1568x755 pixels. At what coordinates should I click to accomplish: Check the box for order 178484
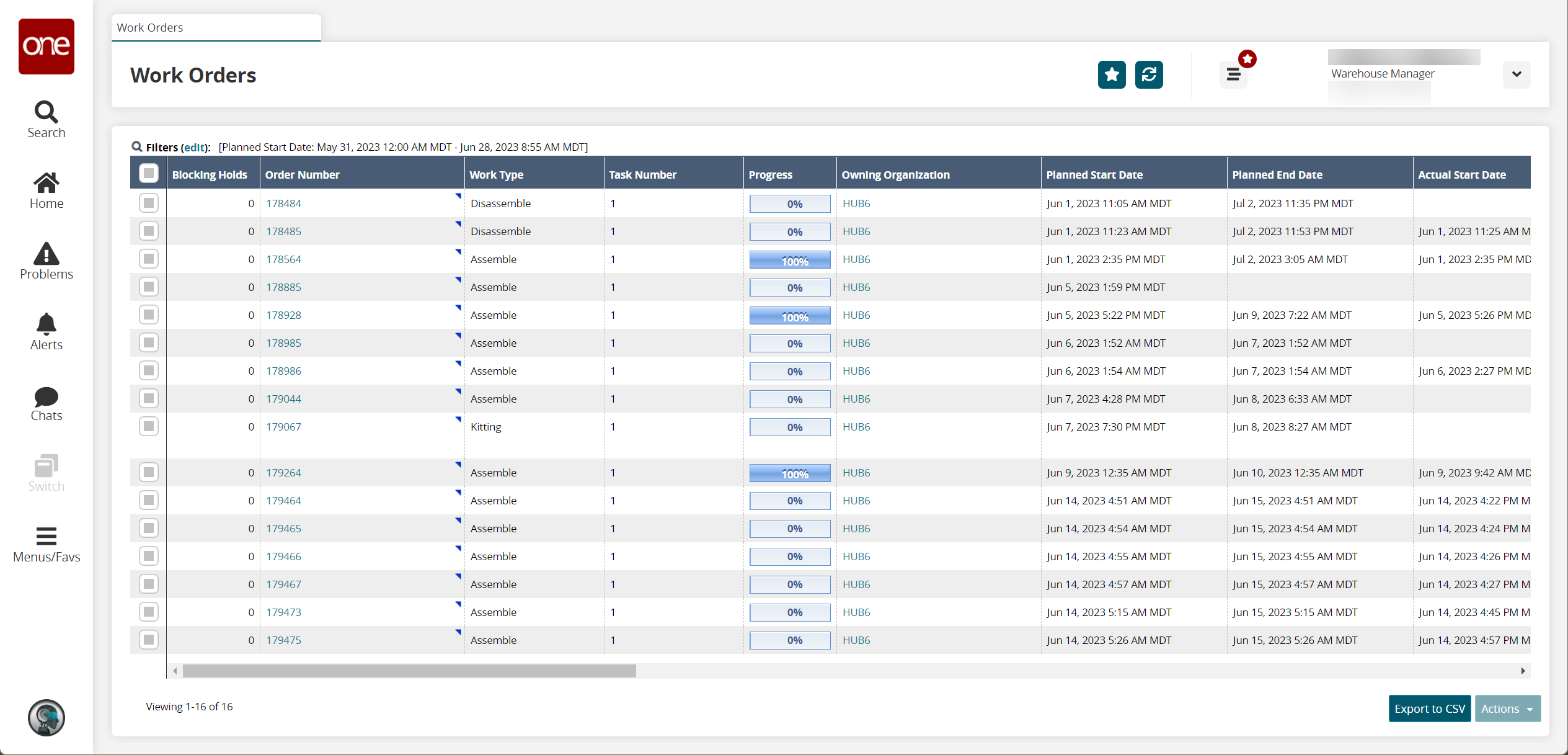(149, 203)
